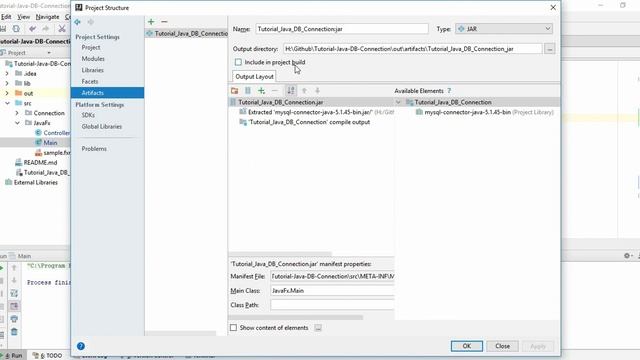The height and width of the screenshot is (360, 640).
Task: Open the artifact Type dropdown
Action: pyautogui.click(x=504, y=29)
